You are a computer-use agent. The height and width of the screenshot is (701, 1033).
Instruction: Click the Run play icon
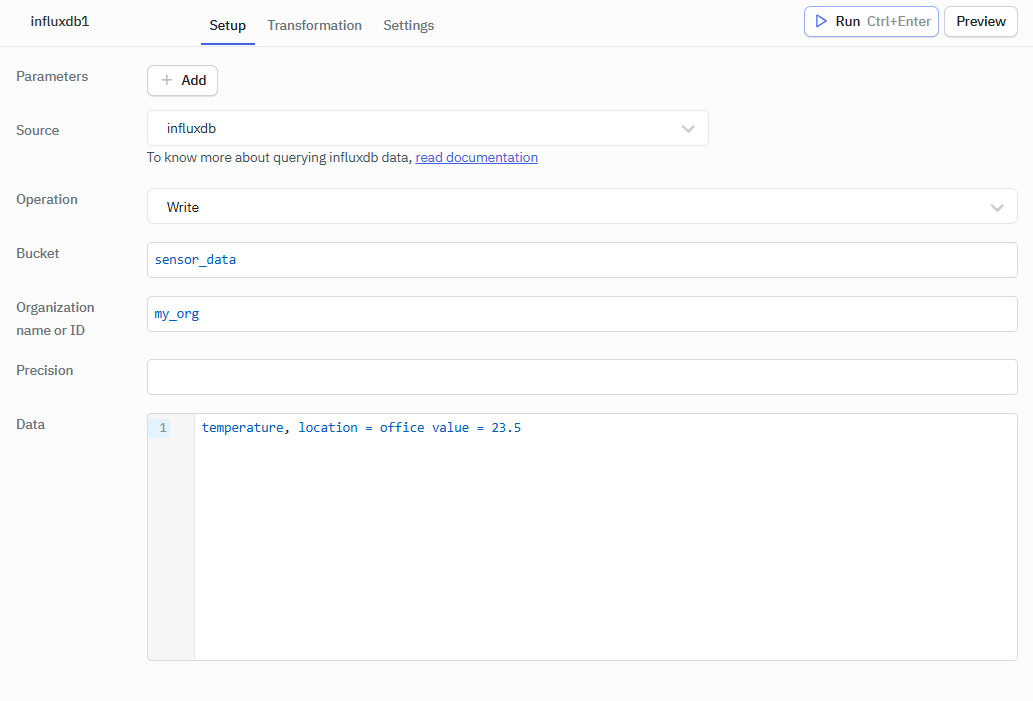(x=820, y=21)
